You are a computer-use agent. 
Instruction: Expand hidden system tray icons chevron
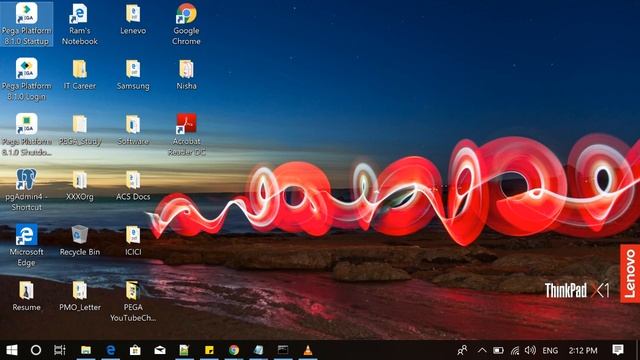click(482, 350)
